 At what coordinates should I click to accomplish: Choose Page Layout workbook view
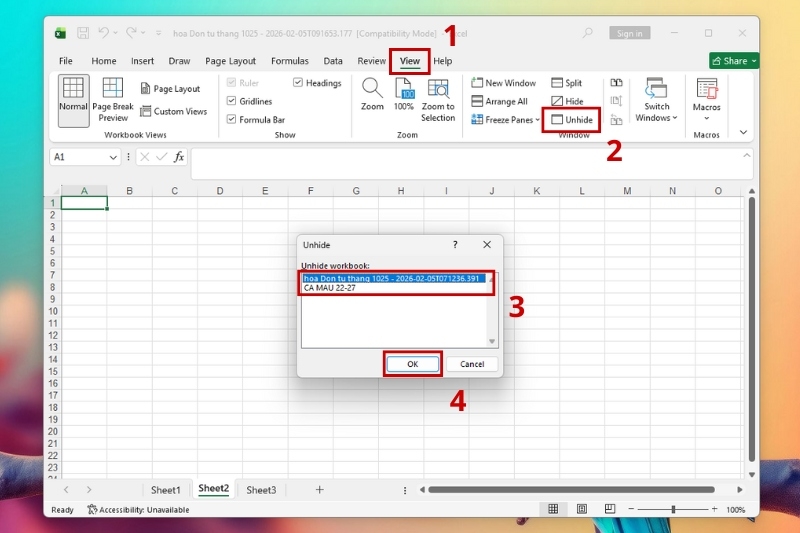(170, 89)
